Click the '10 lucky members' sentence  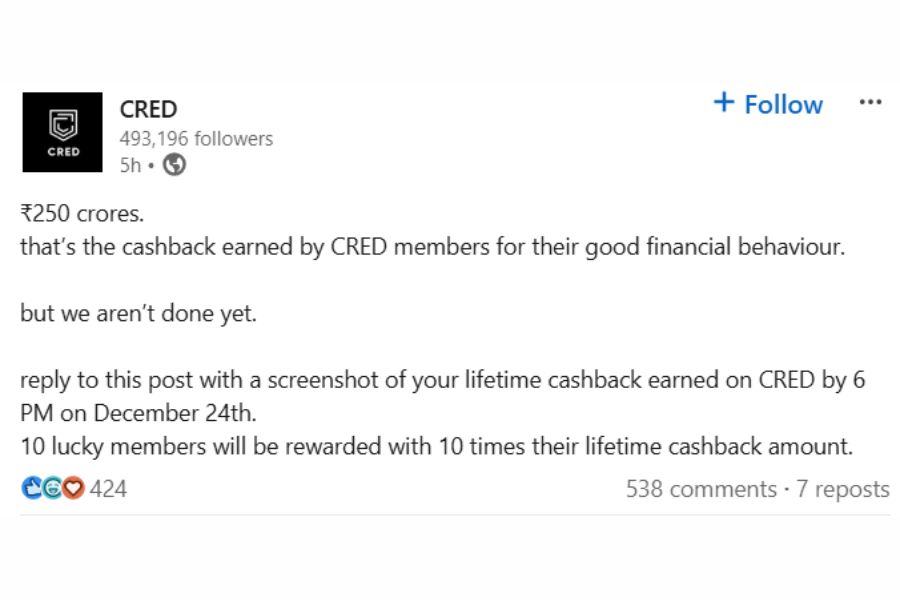point(436,446)
